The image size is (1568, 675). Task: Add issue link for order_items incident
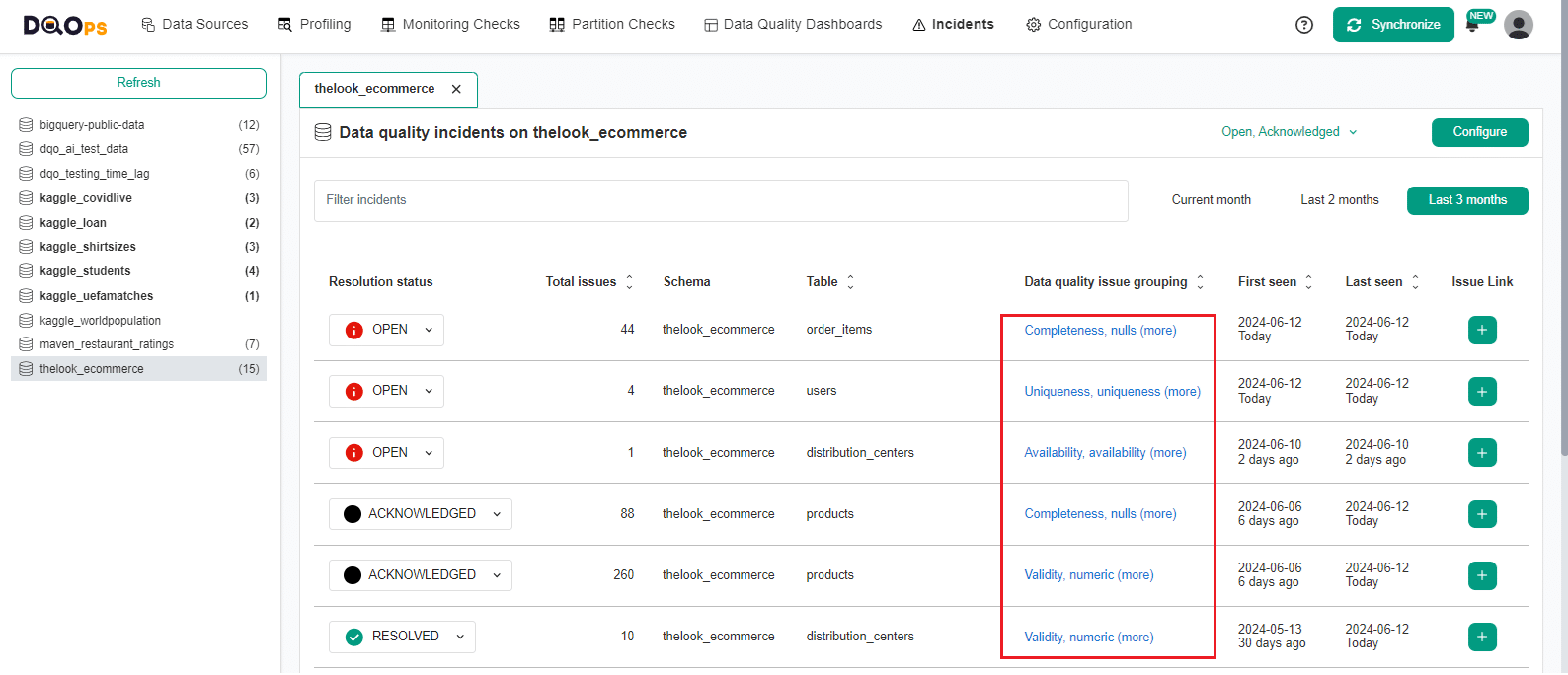point(1482,330)
